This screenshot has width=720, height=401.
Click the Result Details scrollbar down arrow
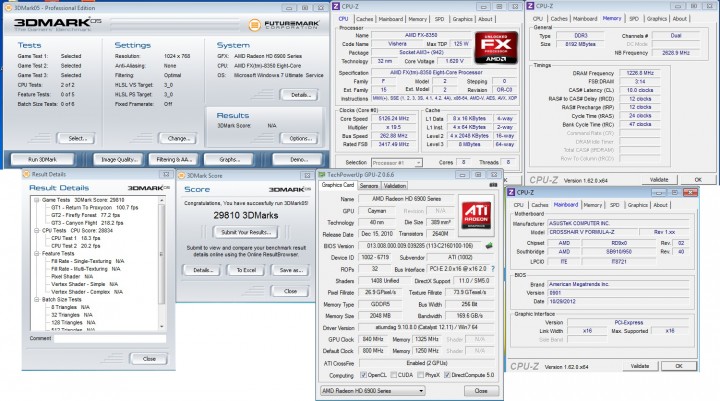(162, 327)
